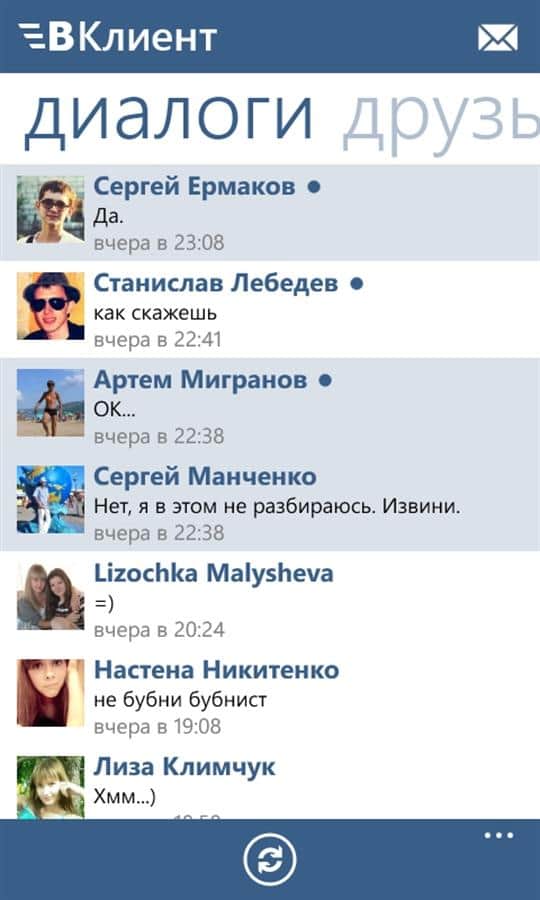
Task: Select the диалоги tab heading
Action: click(x=168, y=120)
